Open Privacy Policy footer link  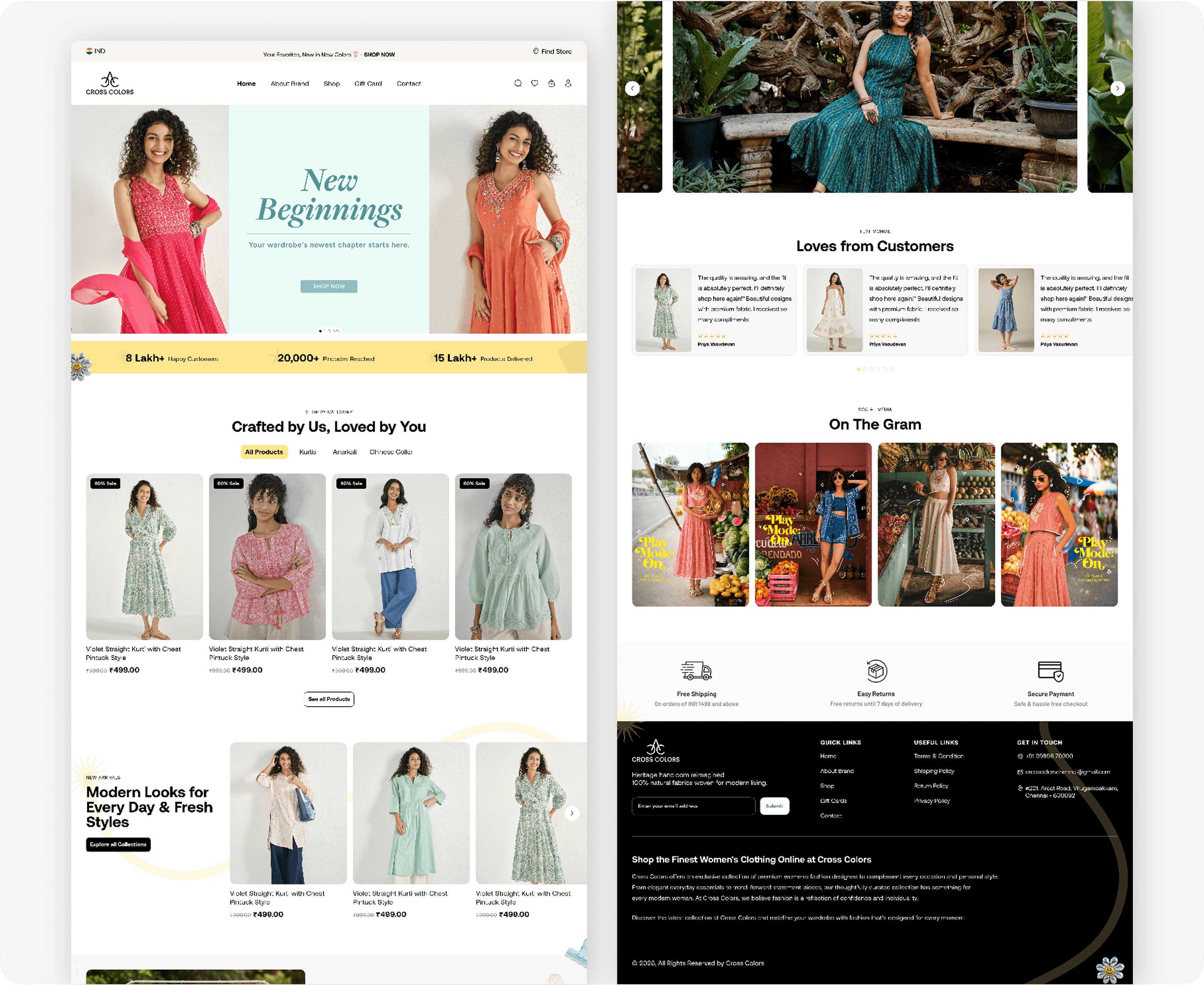(x=932, y=800)
